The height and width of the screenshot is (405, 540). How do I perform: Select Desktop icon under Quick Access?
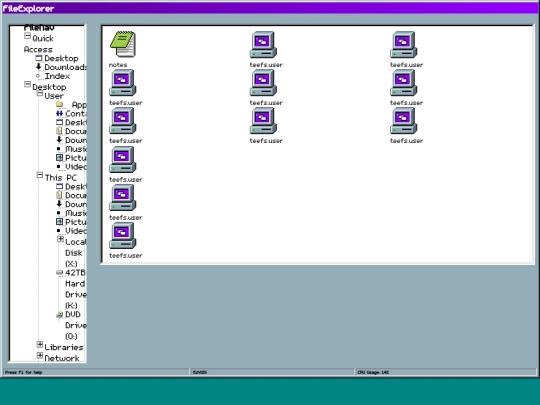[x=39, y=58]
